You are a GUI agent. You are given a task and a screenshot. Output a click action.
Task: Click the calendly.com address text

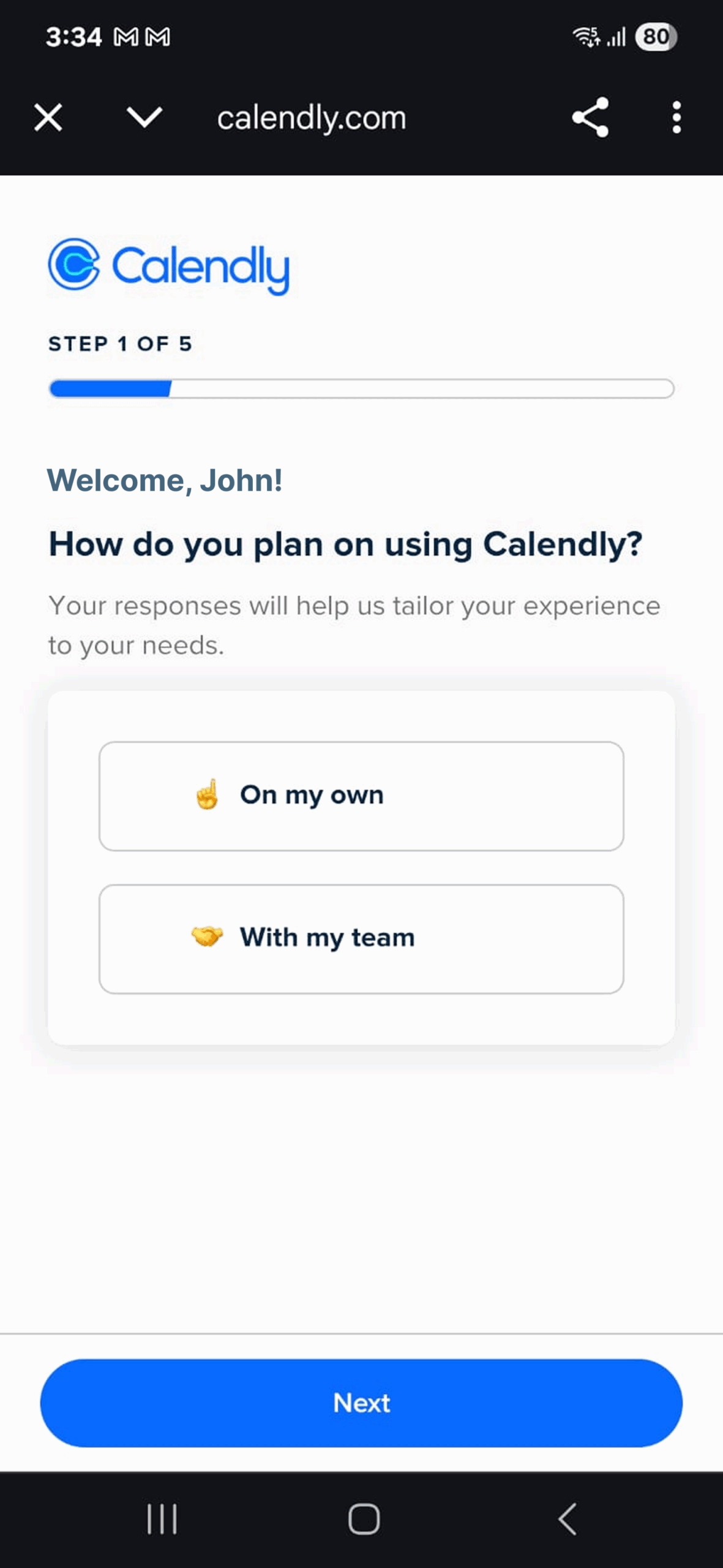click(312, 118)
